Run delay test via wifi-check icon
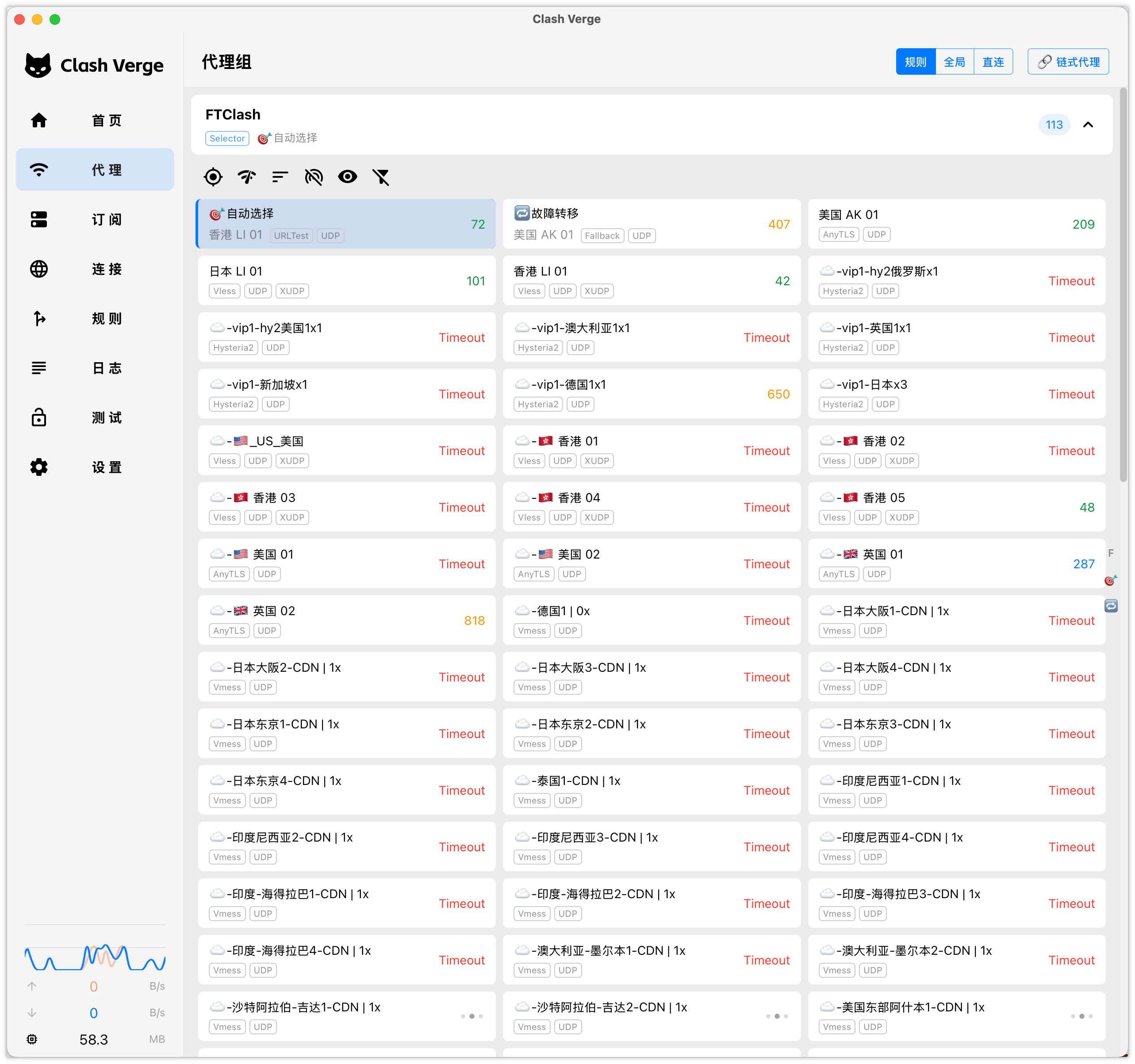The width and height of the screenshot is (1135, 1064). pyautogui.click(x=247, y=177)
